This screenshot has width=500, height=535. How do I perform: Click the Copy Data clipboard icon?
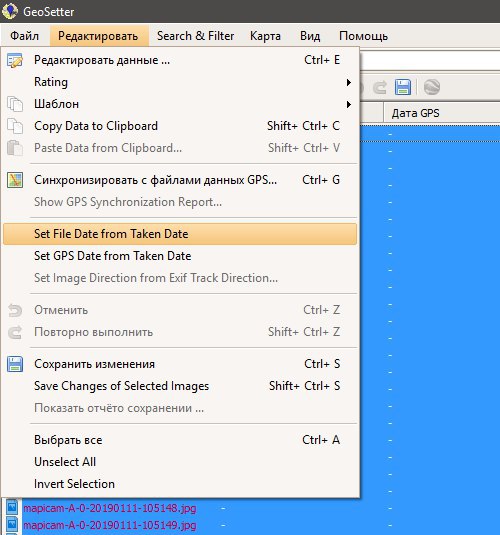click(15, 126)
